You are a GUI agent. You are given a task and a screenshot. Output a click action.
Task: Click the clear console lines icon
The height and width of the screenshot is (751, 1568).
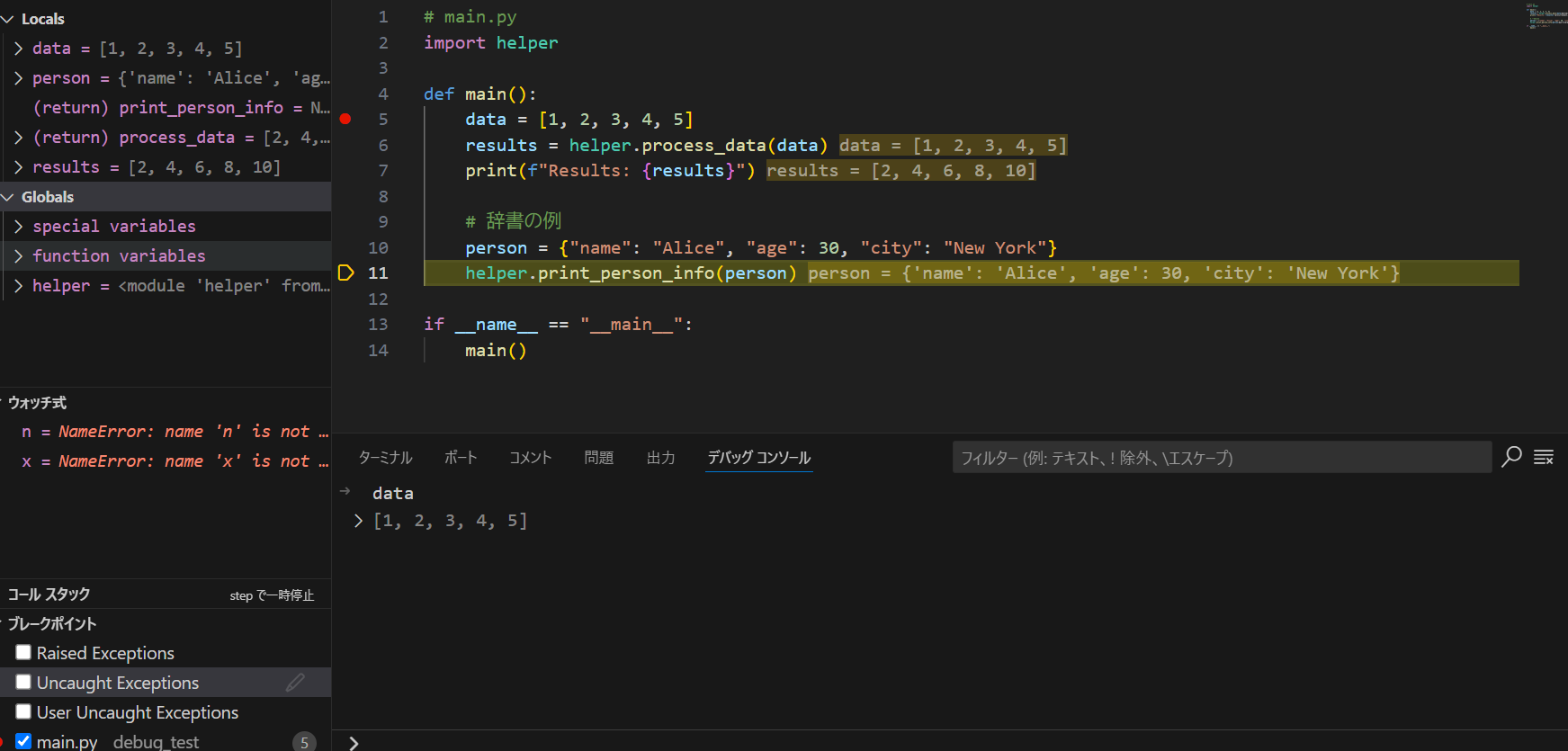(x=1544, y=457)
